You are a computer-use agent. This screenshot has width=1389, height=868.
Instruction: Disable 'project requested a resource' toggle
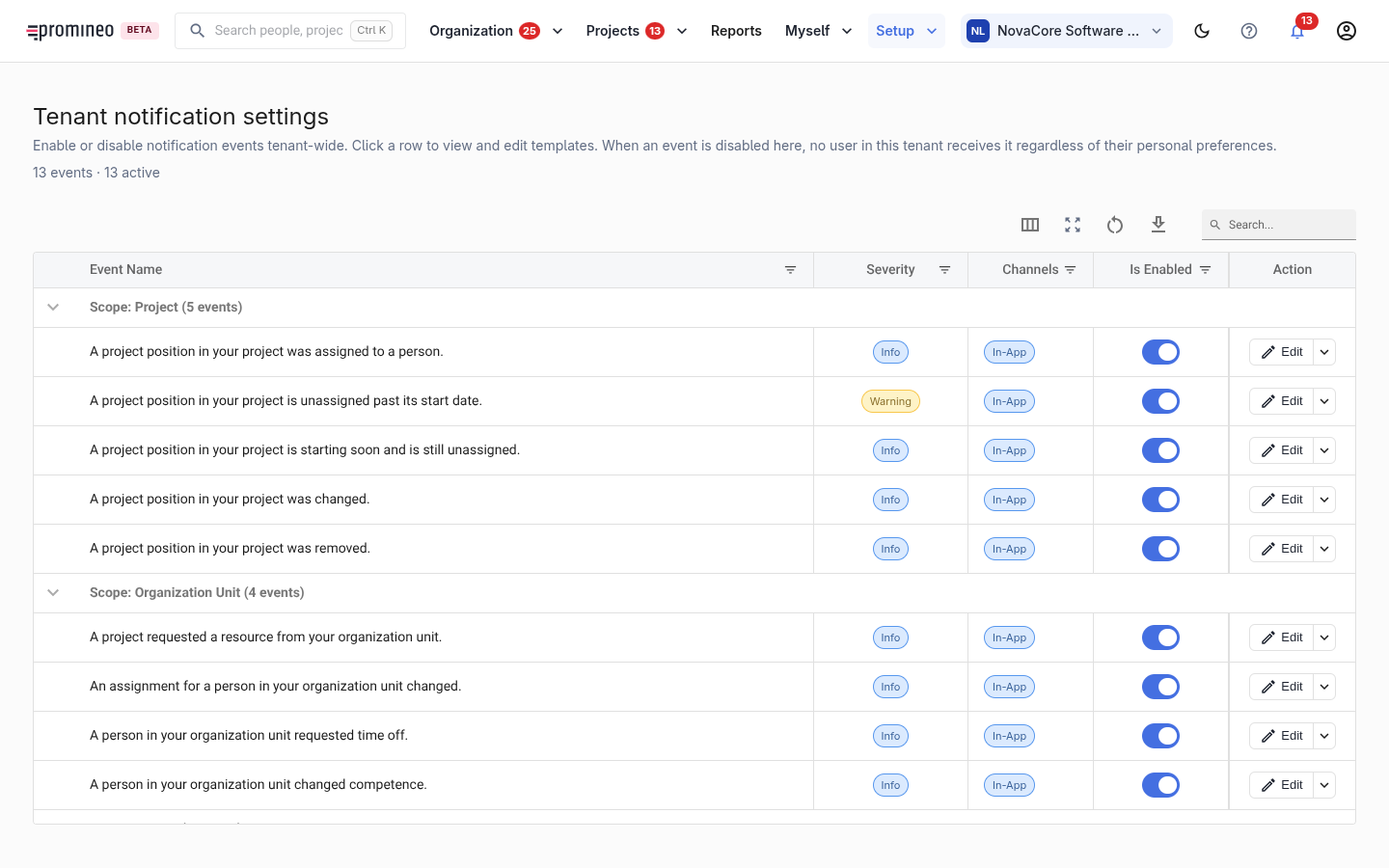(1160, 637)
